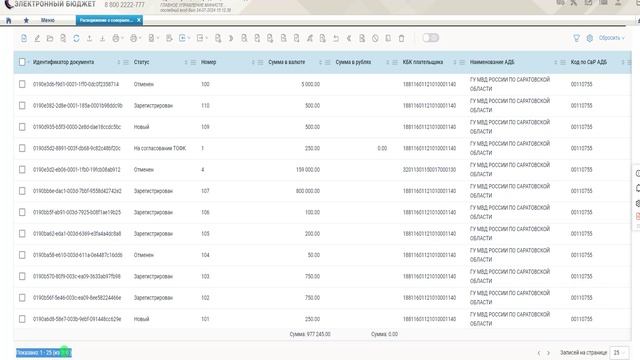Click the upload arrow icon
Screen dimensions: 640x360
[89, 38]
